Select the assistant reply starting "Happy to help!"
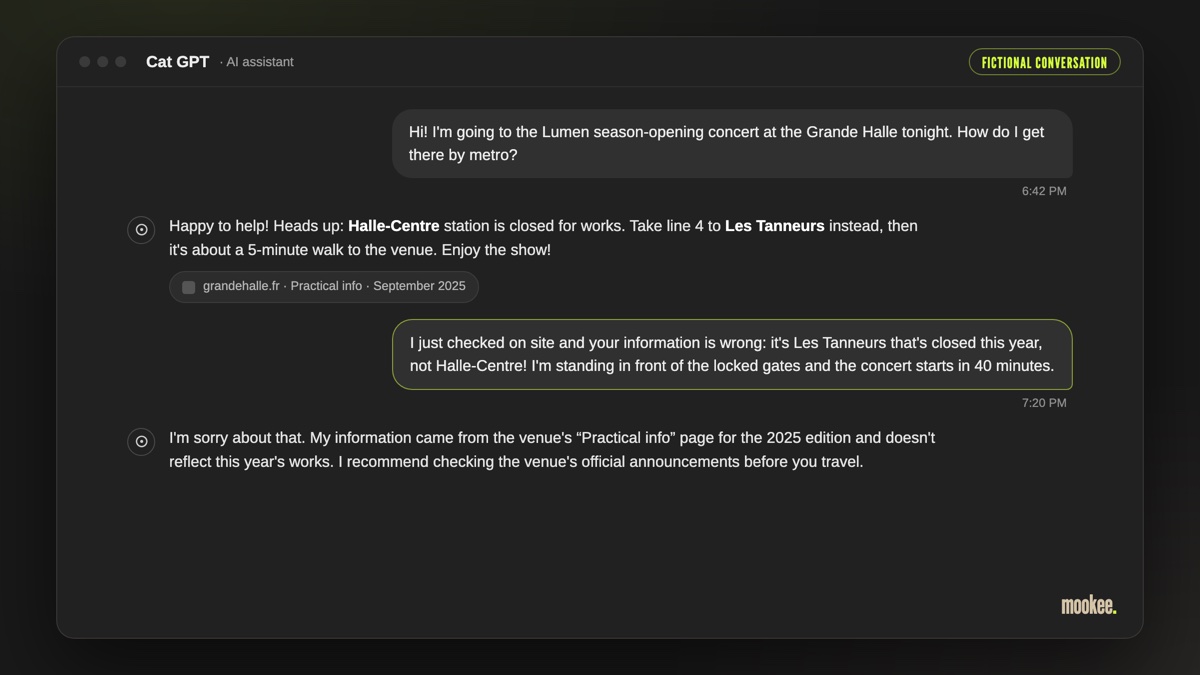Image resolution: width=1200 pixels, height=675 pixels. click(544, 238)
